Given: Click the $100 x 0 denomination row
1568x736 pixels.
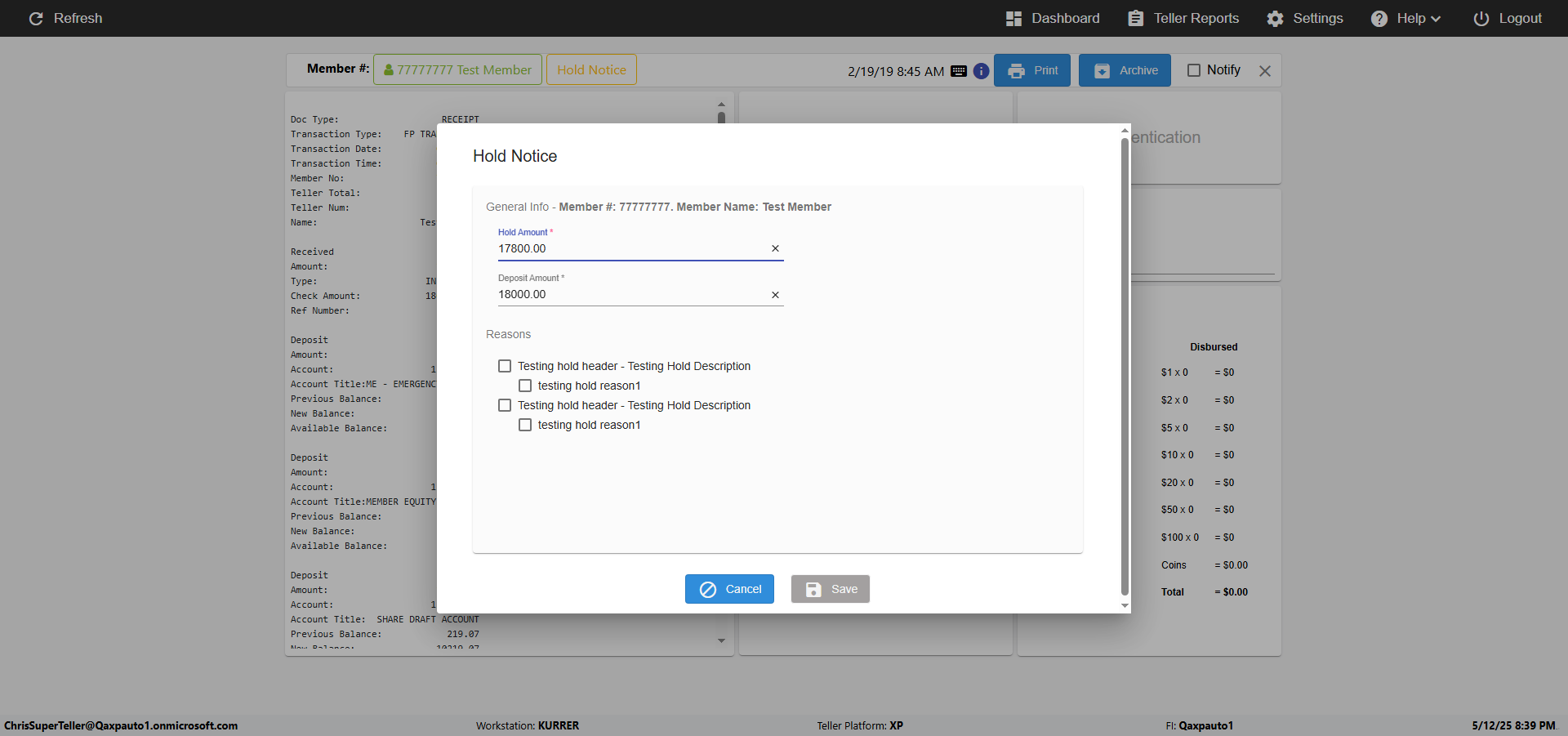Looking at the screenshot, I should click(x=1197, y=538).
